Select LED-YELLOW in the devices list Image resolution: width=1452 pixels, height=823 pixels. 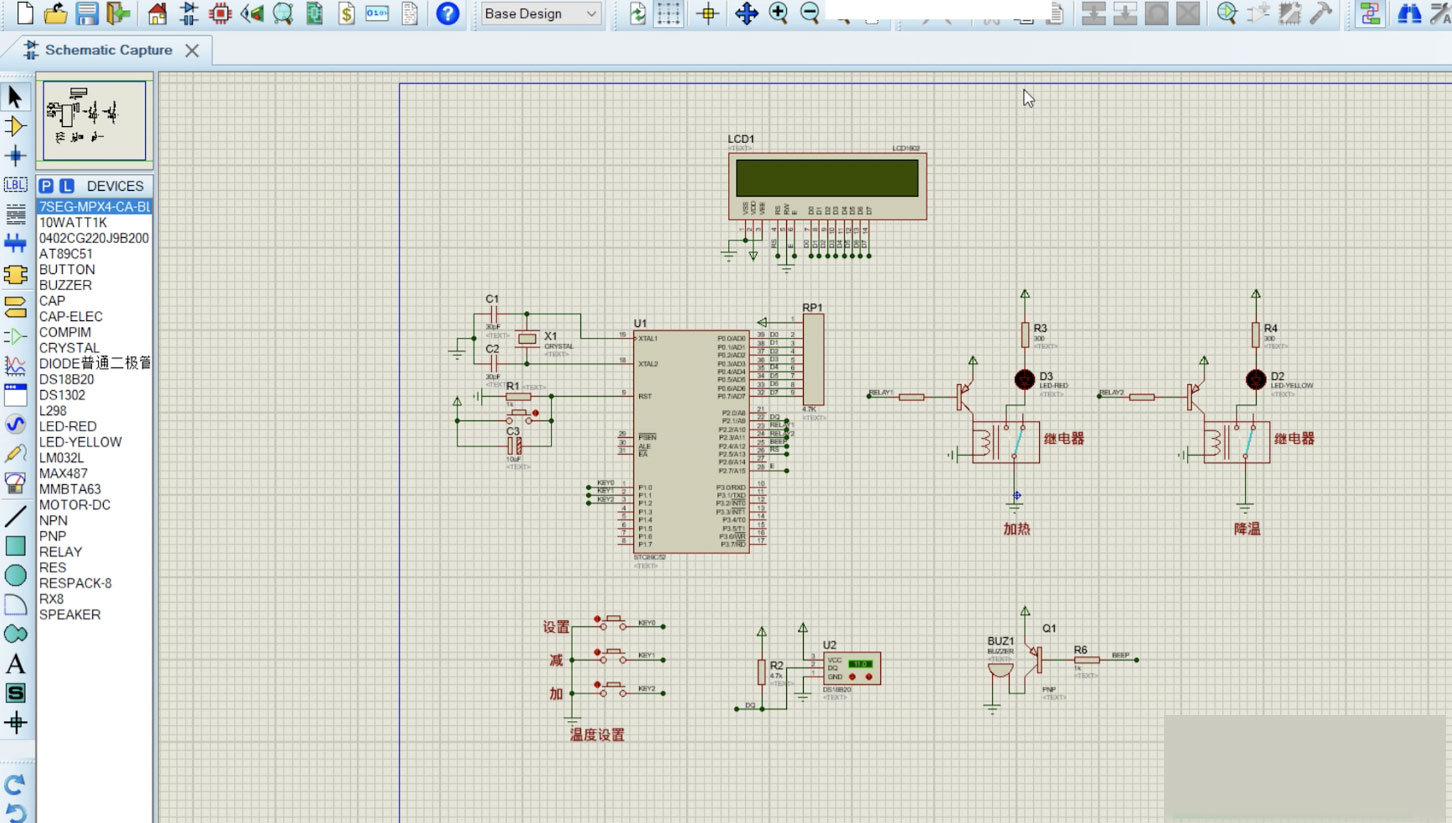tap(80, 442)
